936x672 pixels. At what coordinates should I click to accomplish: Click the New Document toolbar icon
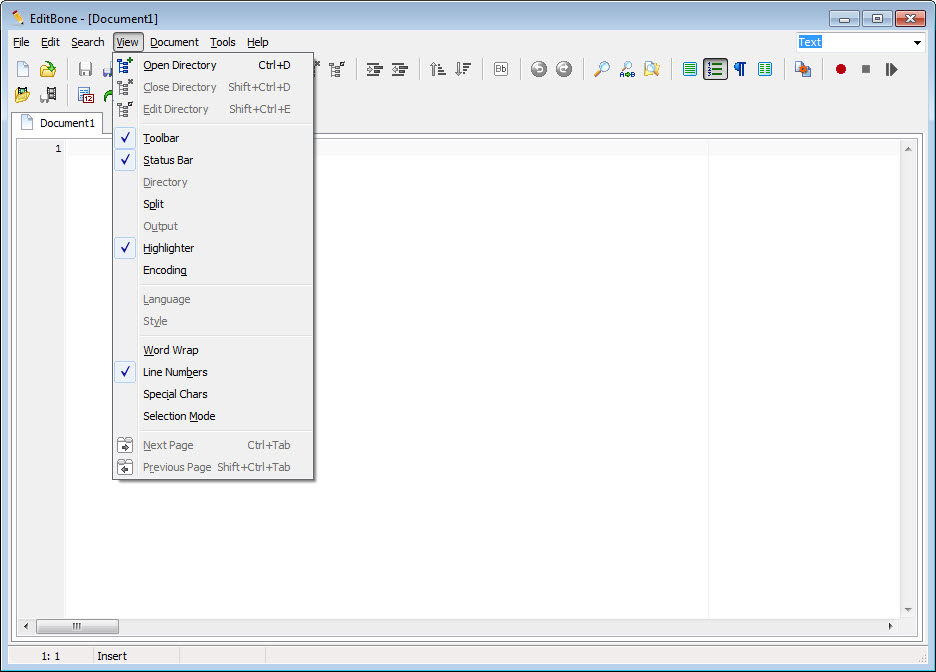(x=23, y=69)
